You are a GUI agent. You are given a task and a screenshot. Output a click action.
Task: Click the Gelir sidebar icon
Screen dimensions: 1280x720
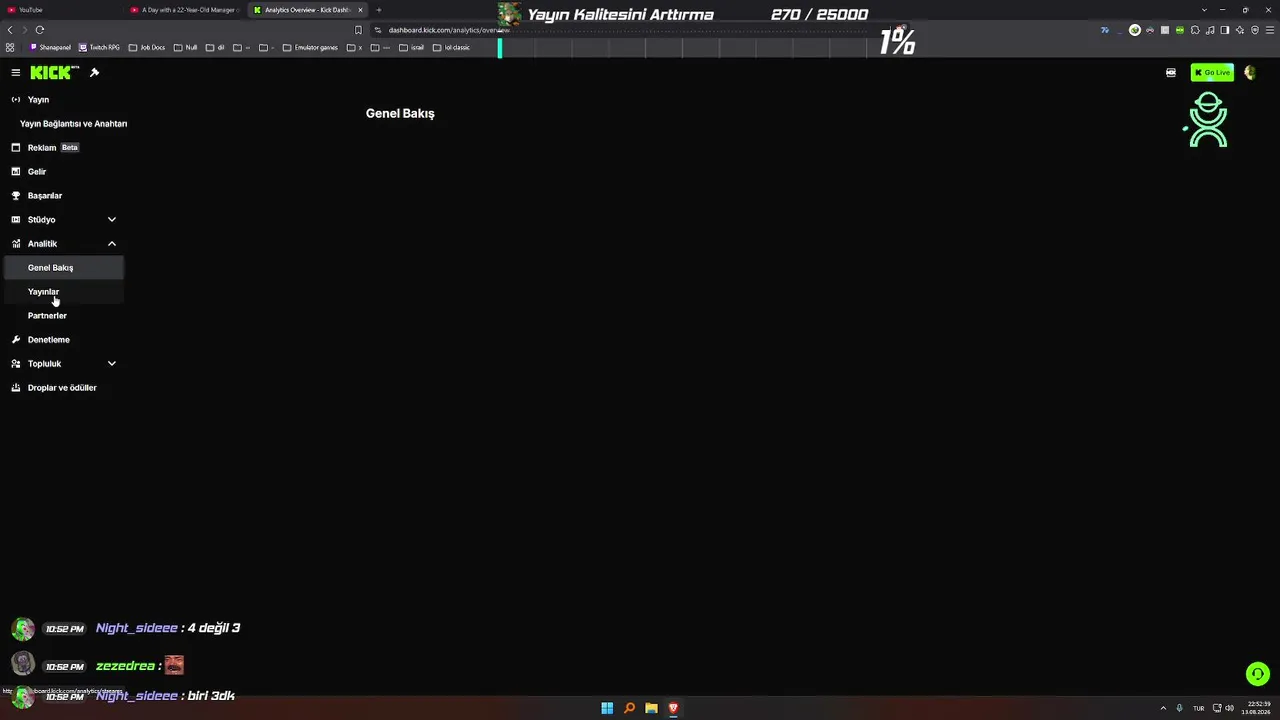point(16,172)
